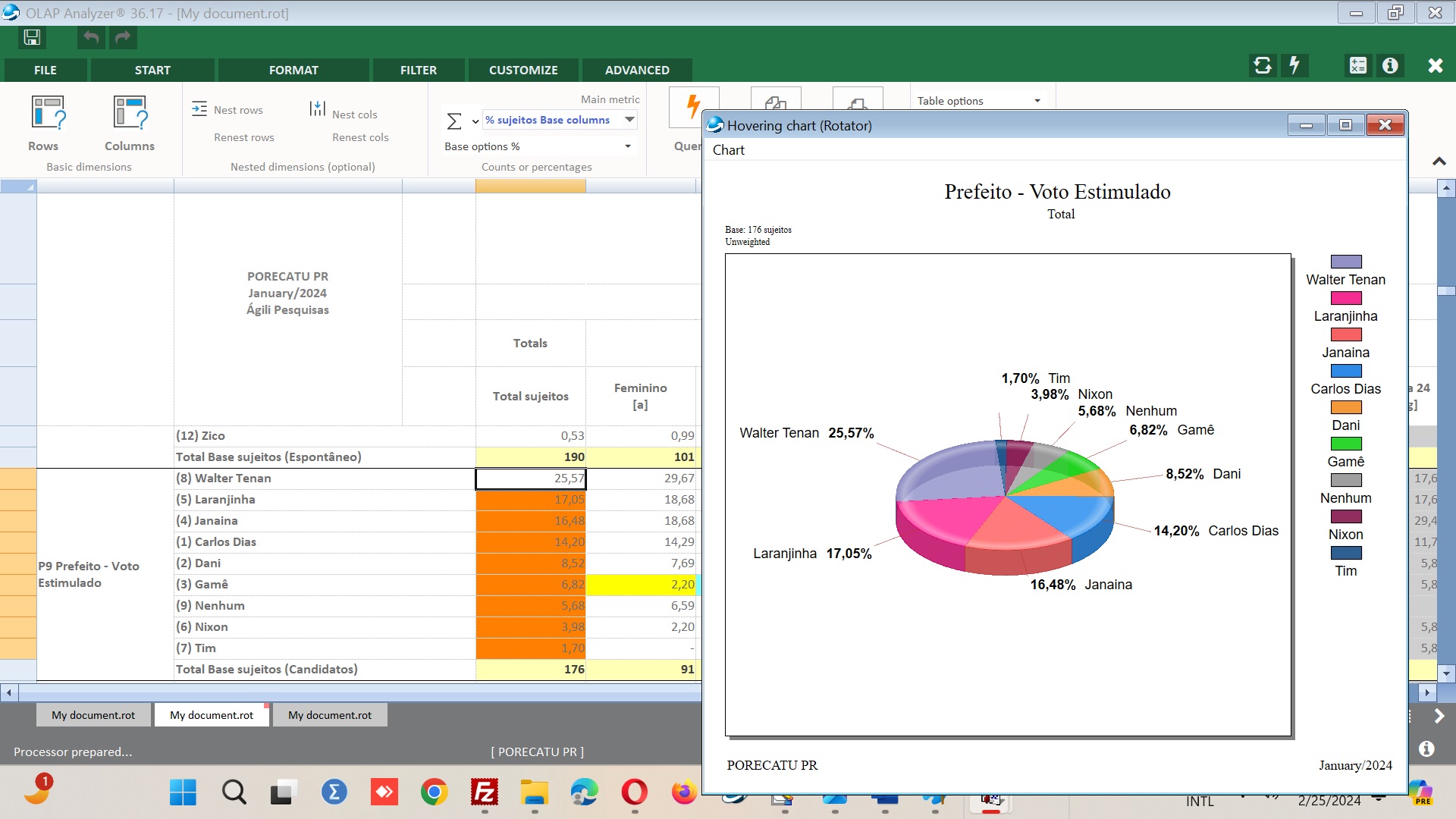Image resolution: width=1456 pixels, height=819 pixels.
Task: Open the Base options % dropdown
Action: click(627, 146)
